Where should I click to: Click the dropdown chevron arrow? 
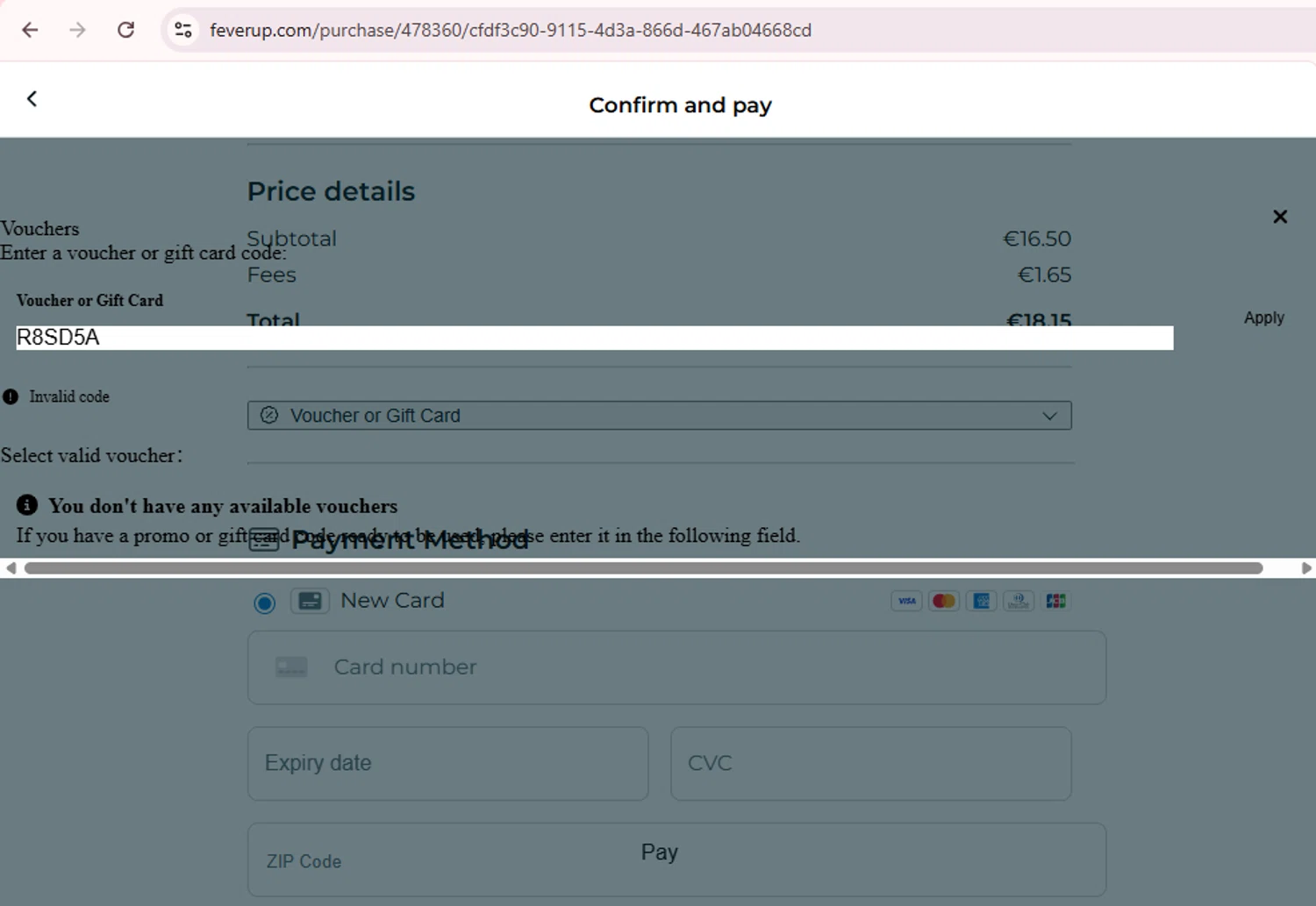1049,416
